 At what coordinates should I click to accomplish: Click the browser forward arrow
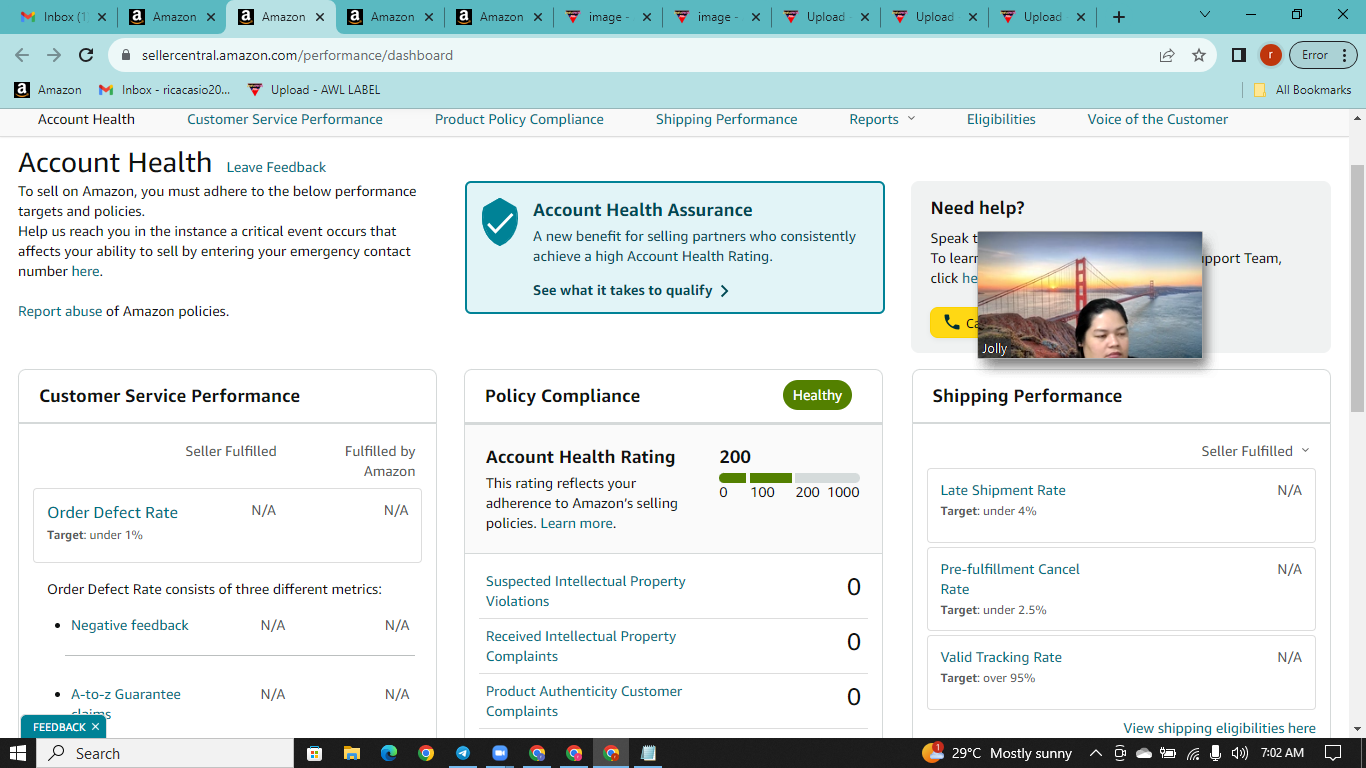pos(54,55)
